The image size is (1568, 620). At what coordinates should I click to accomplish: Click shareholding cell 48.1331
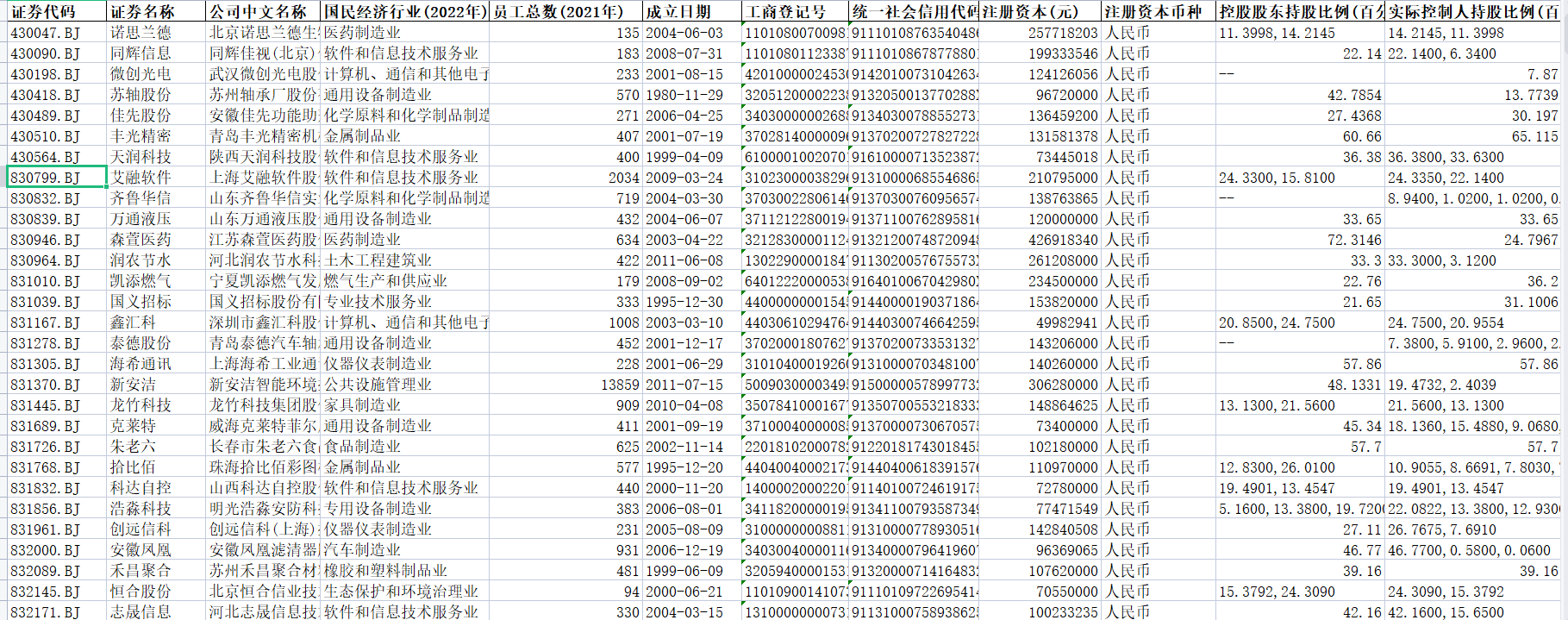click(1299, 385)
